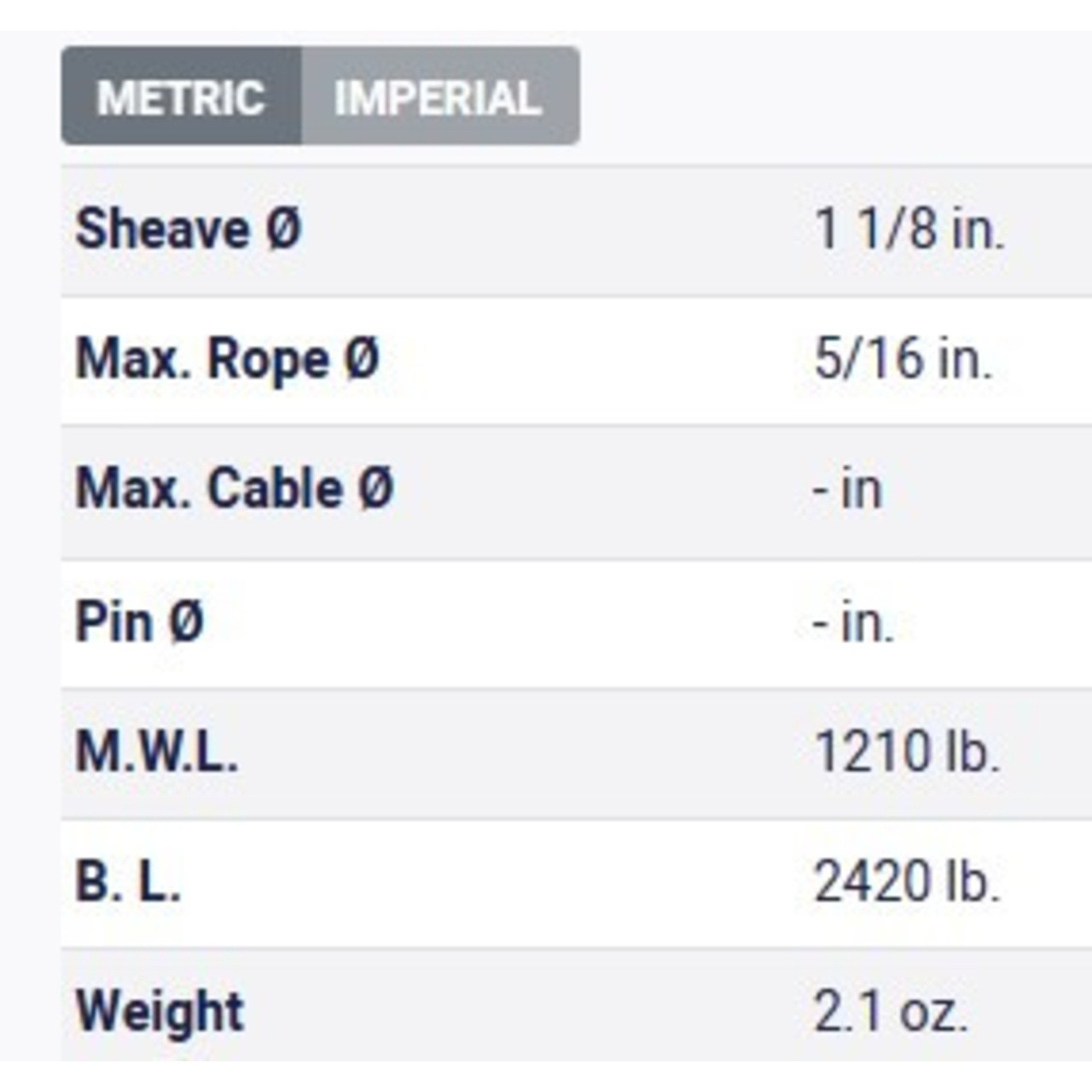Screen dimensions: 1092x1092
Task: Select the 5/16 in. rope value
Action: tap(903, 358)
